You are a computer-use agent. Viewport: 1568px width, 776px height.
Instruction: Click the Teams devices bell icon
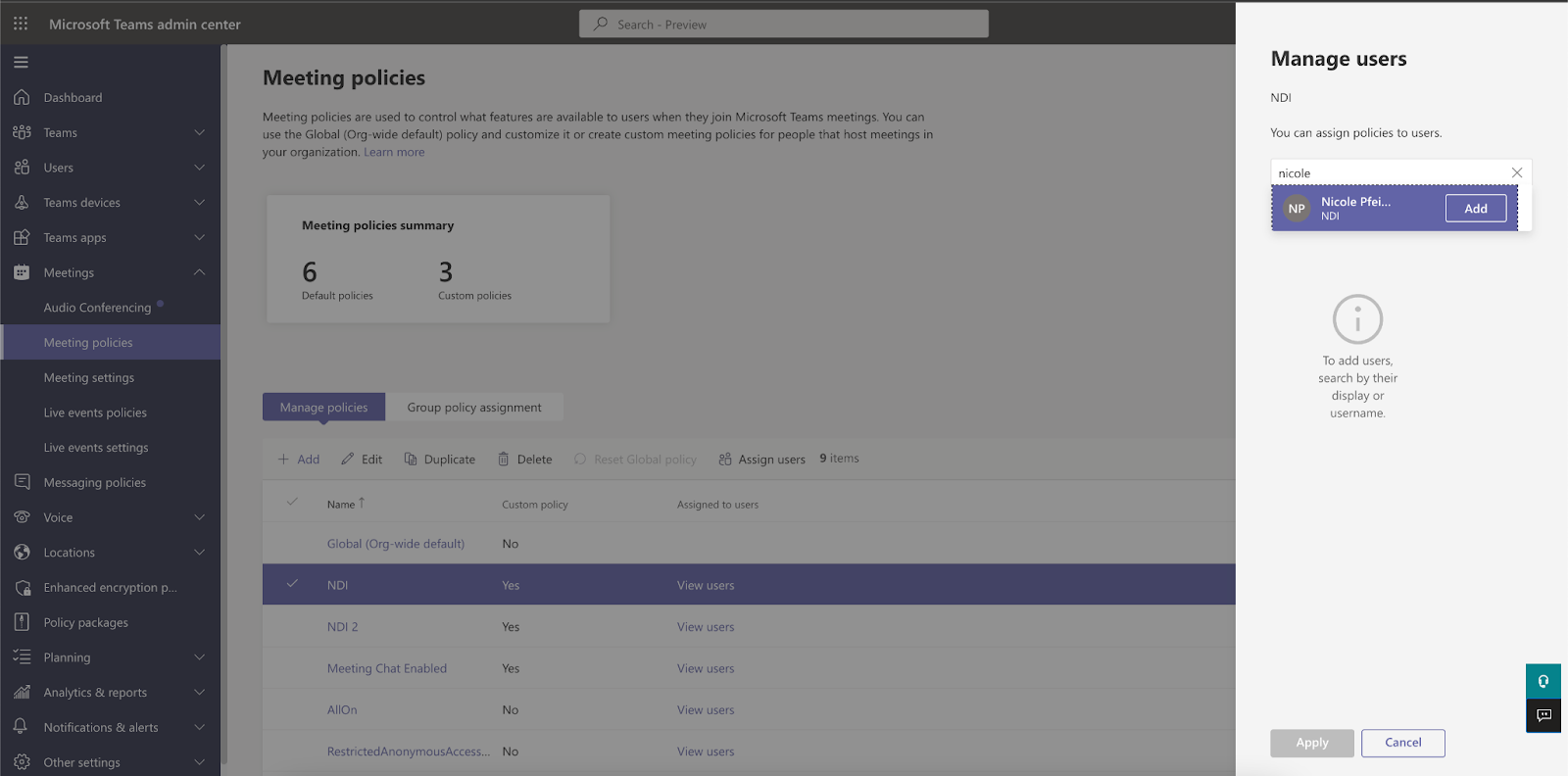(22, 203)
